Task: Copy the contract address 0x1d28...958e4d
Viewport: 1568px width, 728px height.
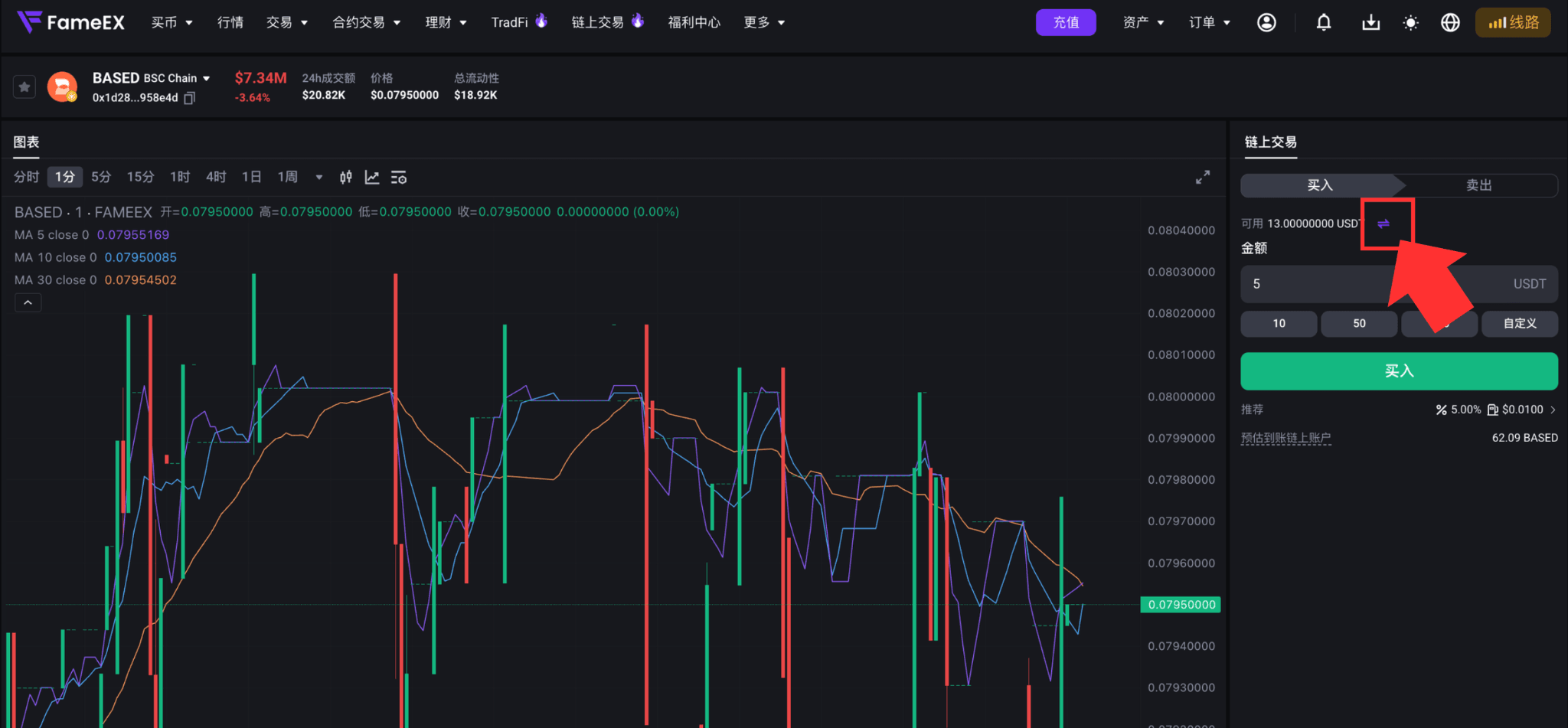Action: tap(190, 98)
